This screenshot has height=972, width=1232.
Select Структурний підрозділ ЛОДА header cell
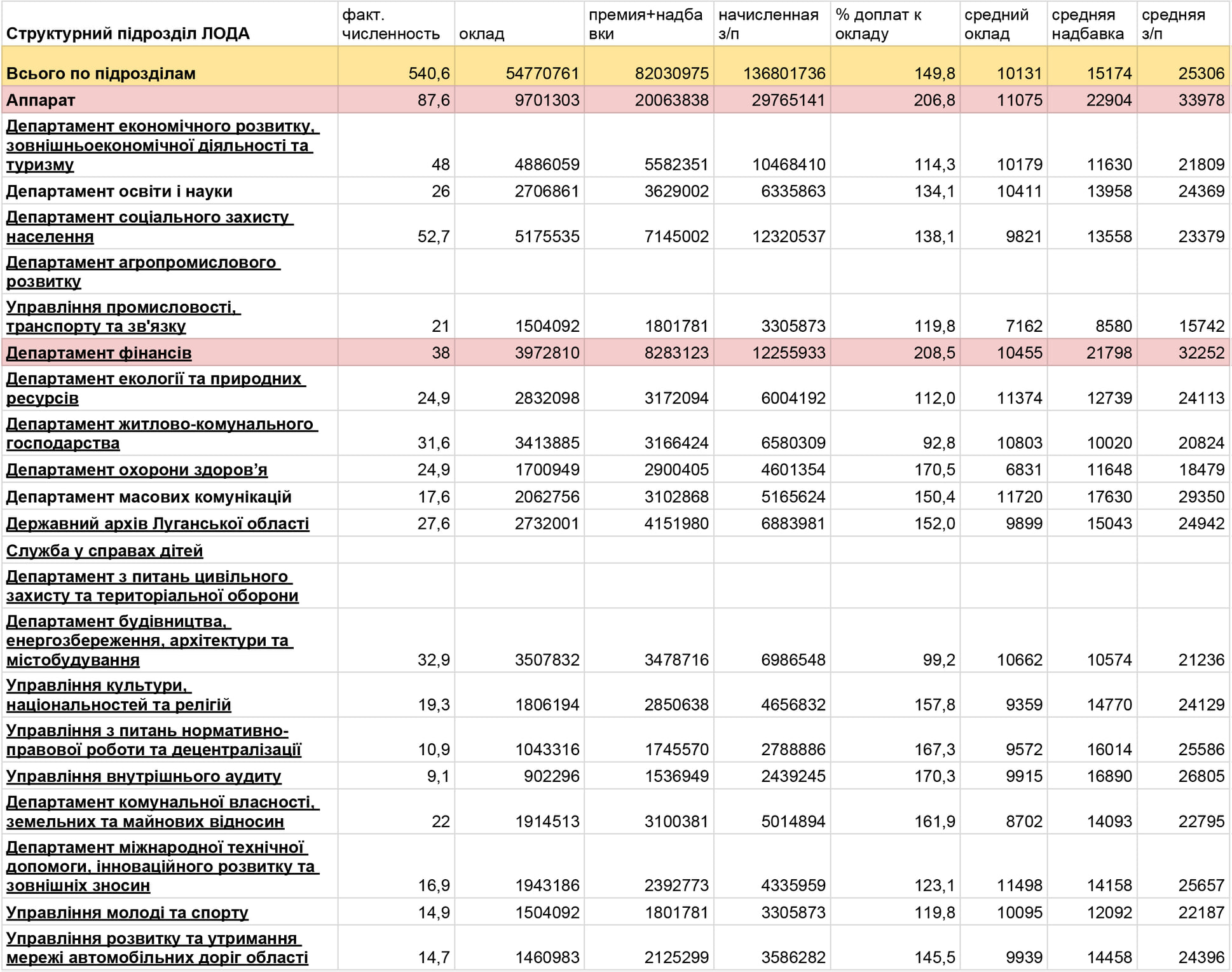click(x=127, y=34)
